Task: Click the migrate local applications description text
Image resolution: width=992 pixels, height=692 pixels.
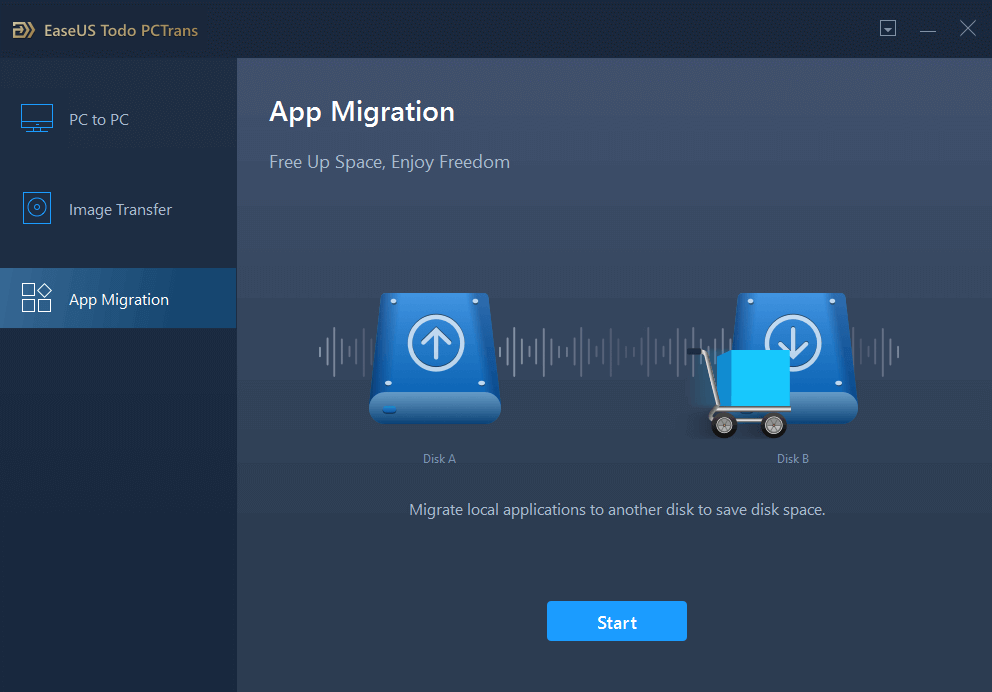Action: [x=617, y=510]
